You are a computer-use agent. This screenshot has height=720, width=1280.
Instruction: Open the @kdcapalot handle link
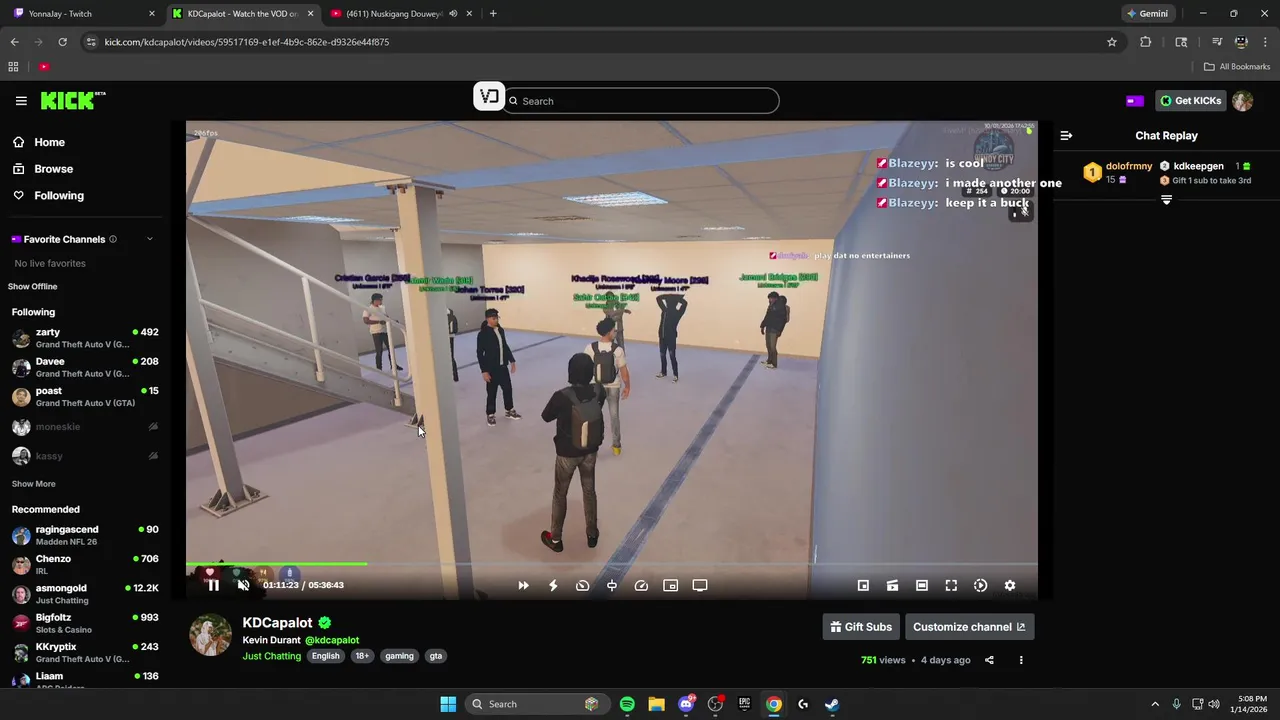pyautogui.click(x=332, y=640)
